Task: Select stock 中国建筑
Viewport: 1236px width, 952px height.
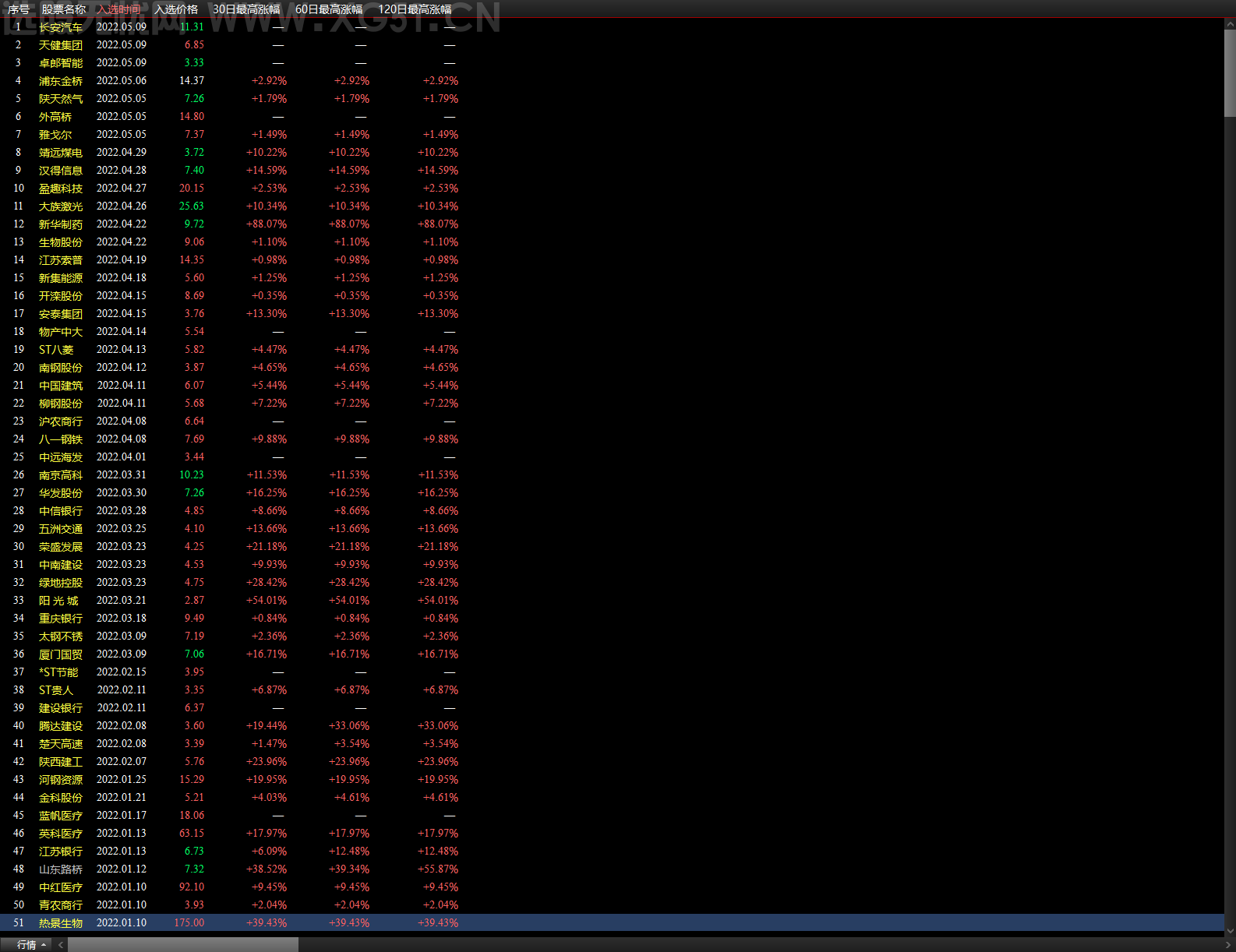Action: pyautogui.click(x=61, y=386)
